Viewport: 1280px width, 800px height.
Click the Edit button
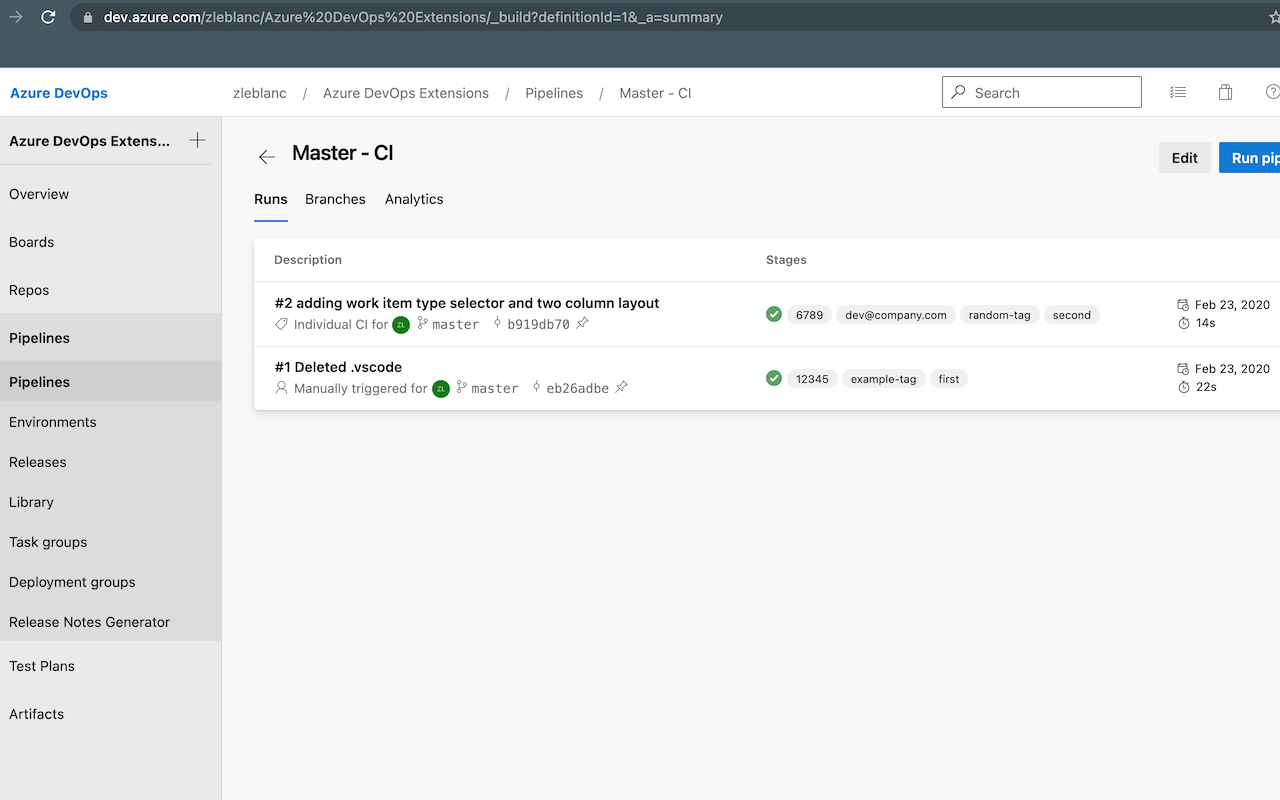1185,158
